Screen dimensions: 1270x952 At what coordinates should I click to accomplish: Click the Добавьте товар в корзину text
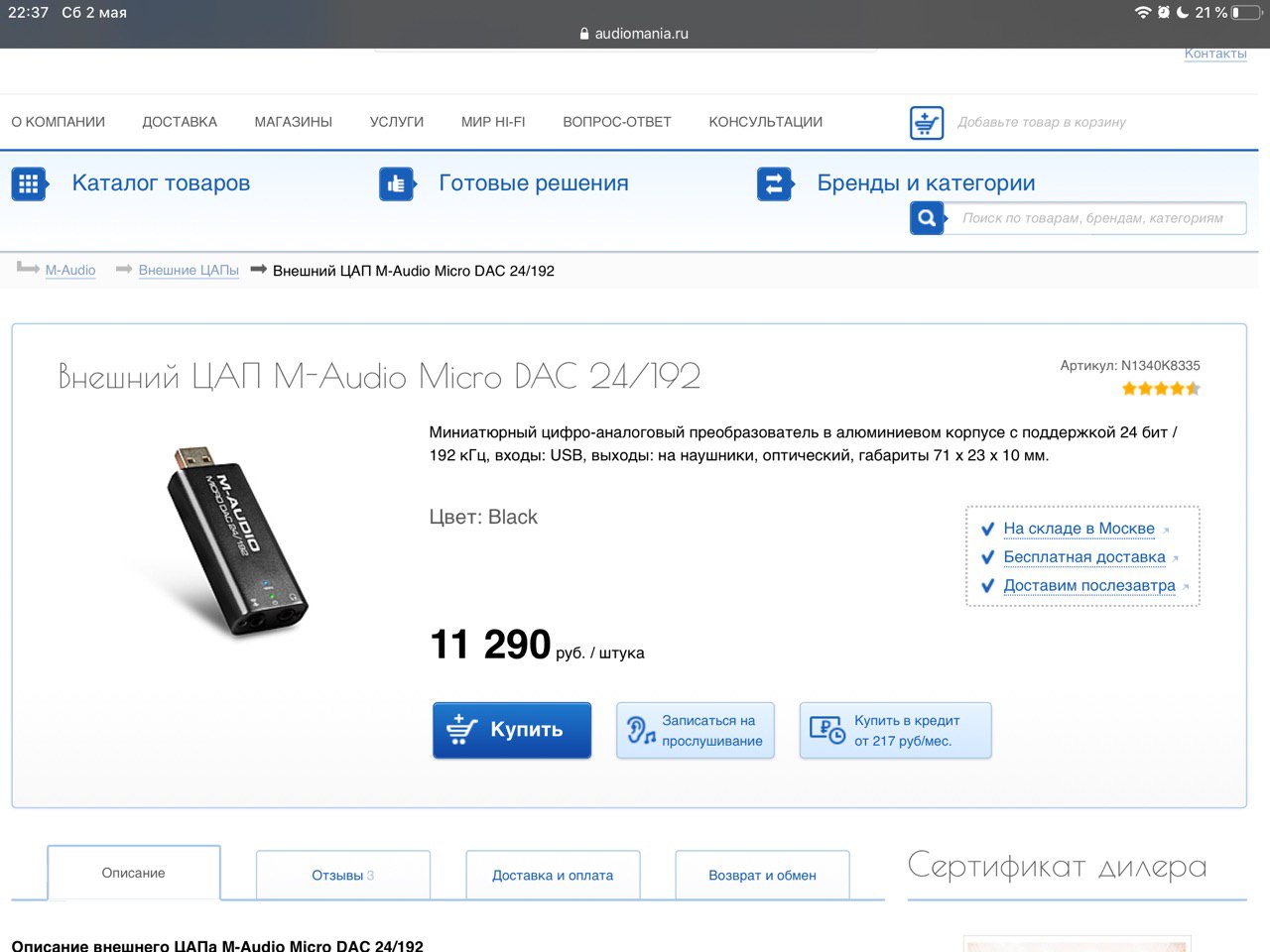pos(1042,122)
